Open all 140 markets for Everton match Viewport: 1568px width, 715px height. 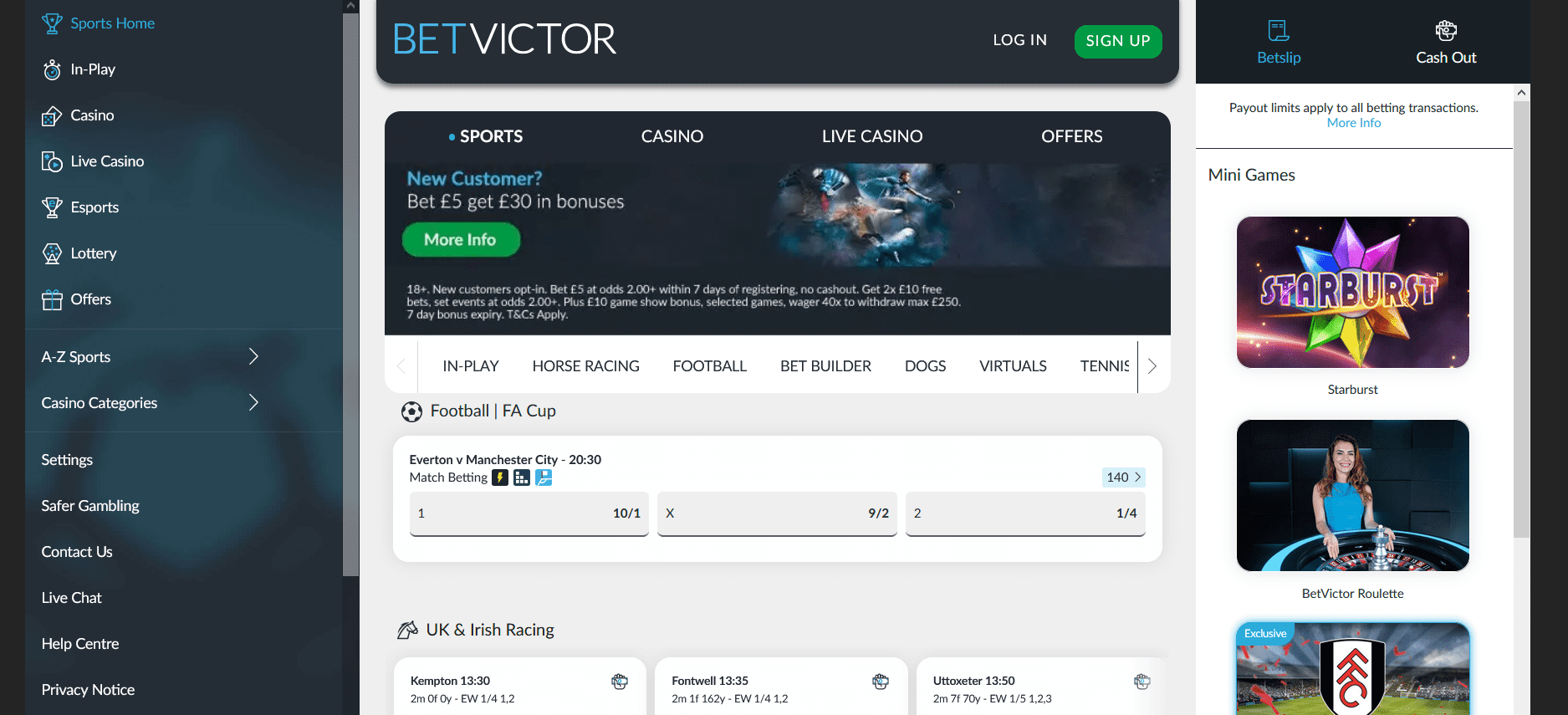pyautogui.click(x=1123, y=478)
